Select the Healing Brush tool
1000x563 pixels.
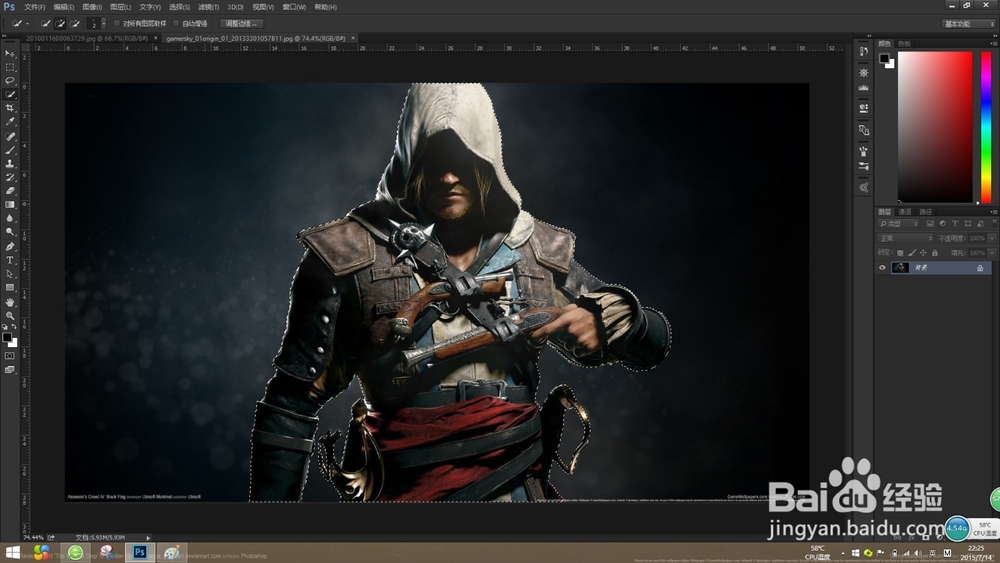pyautogui.click(x=10, y=136)
